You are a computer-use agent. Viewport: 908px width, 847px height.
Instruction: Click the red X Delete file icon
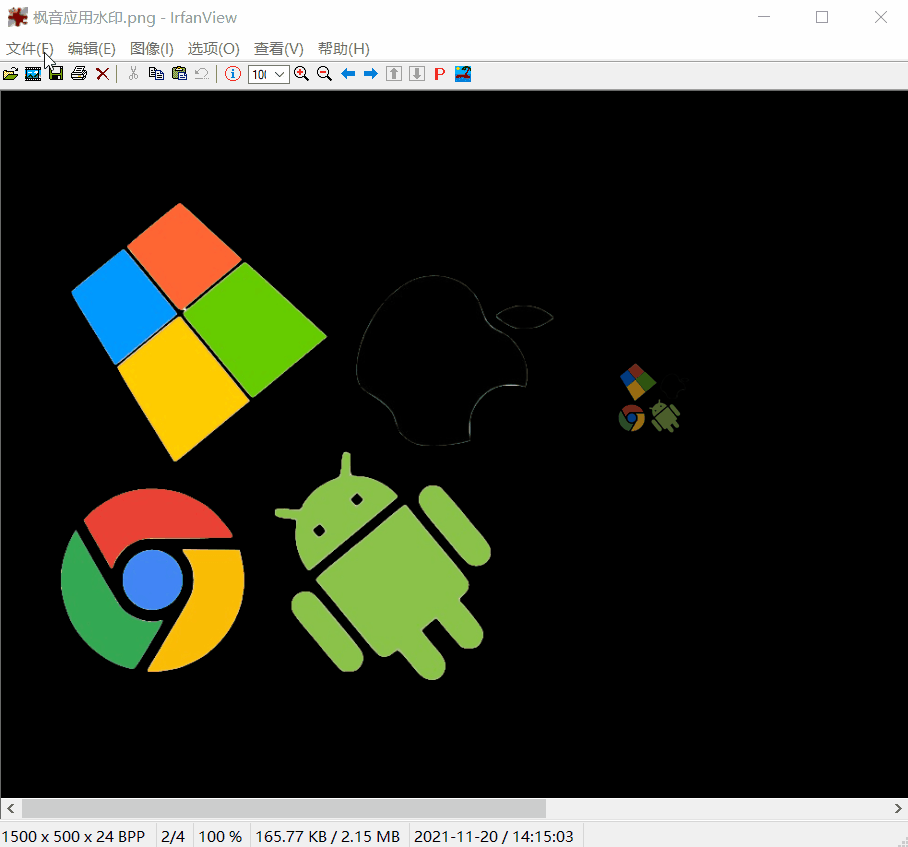pyautogui.click(x=102, y=74)
